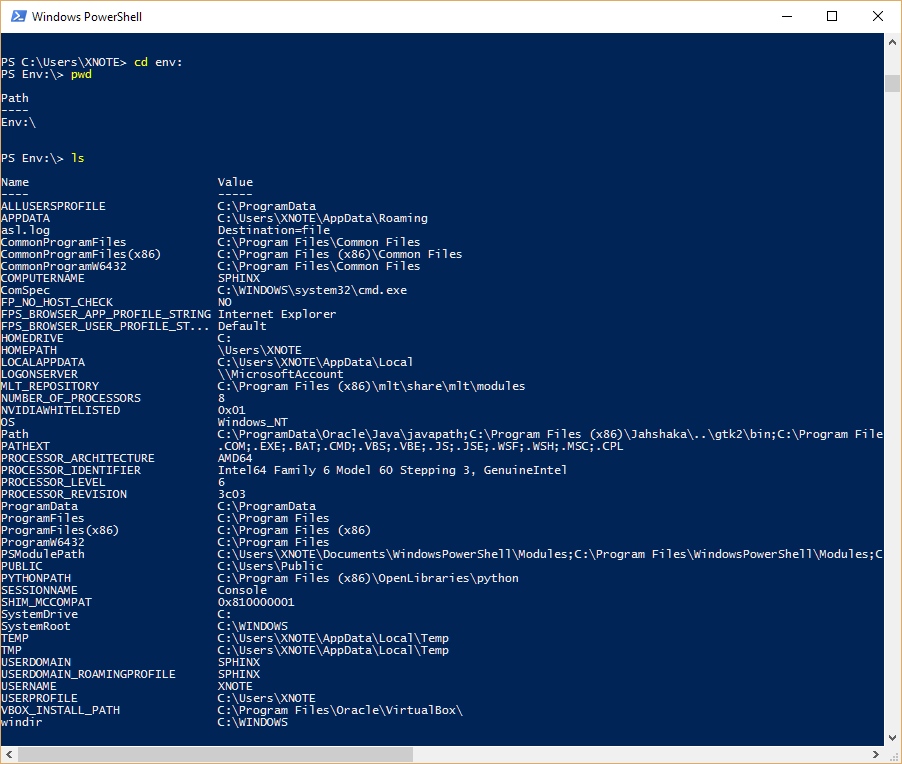Click the 'ls' command text
902x764 pixels.
coord(78,158)
